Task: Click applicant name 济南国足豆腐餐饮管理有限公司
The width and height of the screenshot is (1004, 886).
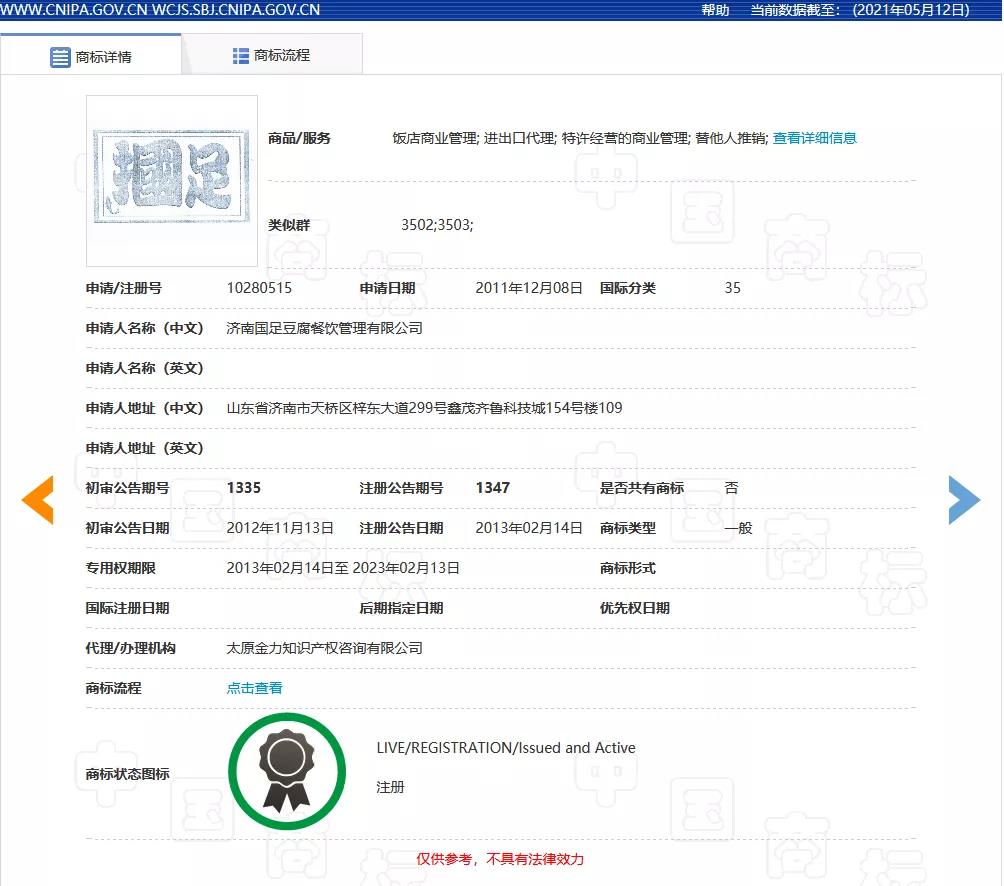Action: click(324, 328)
